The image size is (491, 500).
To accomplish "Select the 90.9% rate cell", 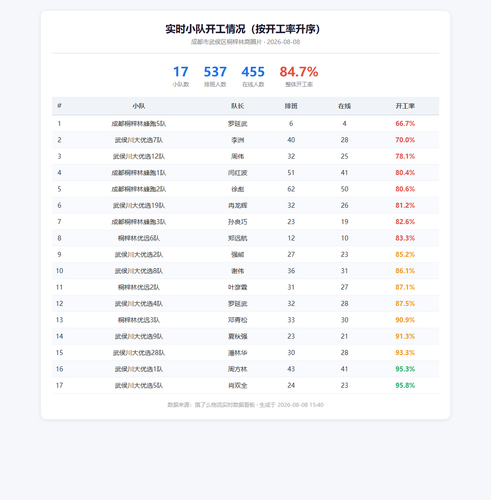I will click(405, 320).
